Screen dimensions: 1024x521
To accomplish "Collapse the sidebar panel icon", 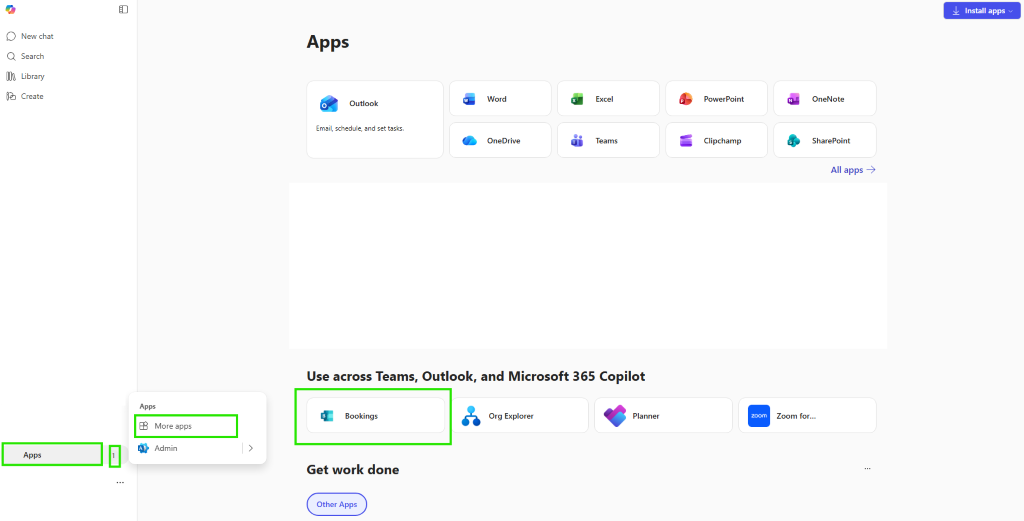I will [123, 10].
